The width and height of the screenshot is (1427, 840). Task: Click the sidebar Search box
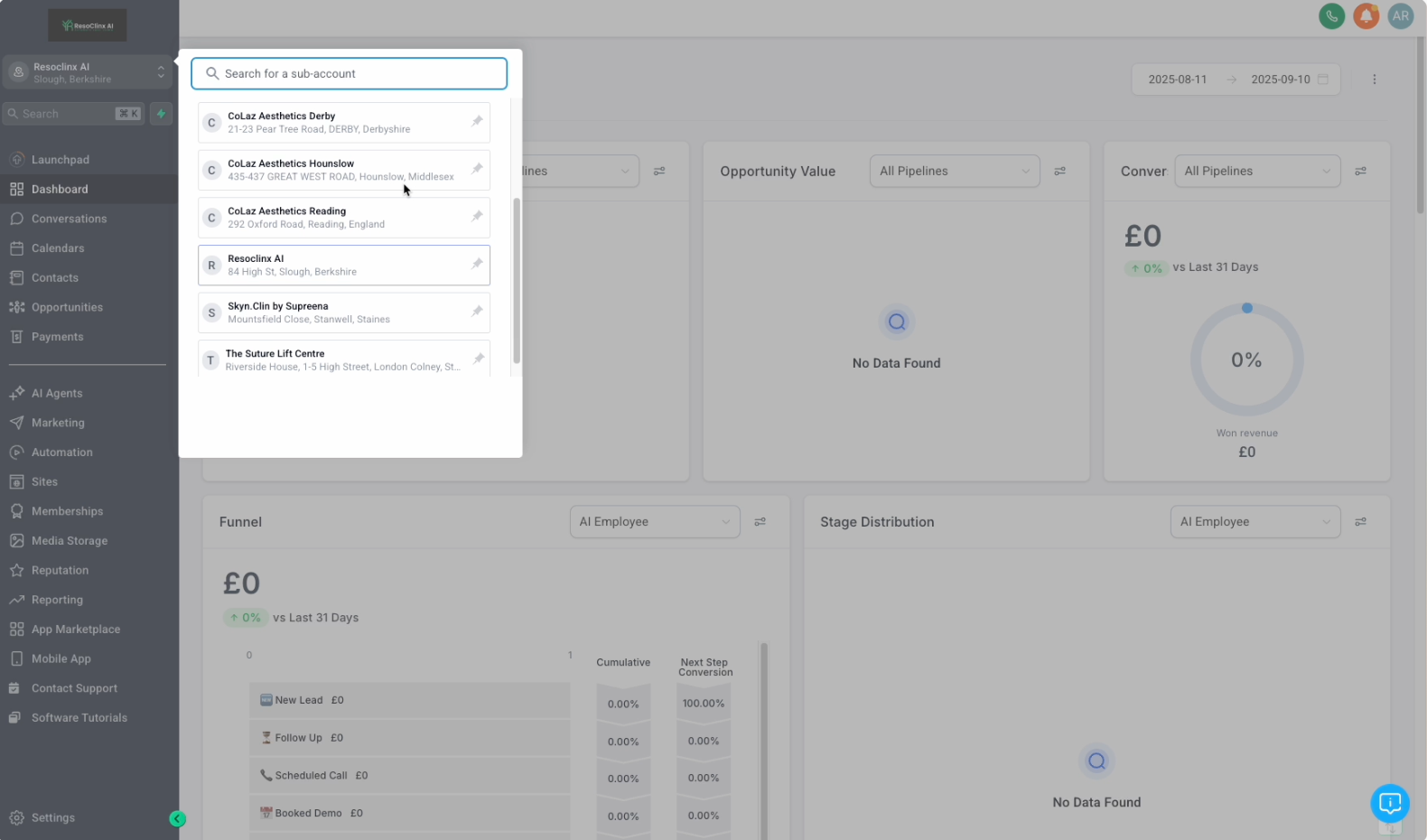pyautogui.click(x=74, y=114)
